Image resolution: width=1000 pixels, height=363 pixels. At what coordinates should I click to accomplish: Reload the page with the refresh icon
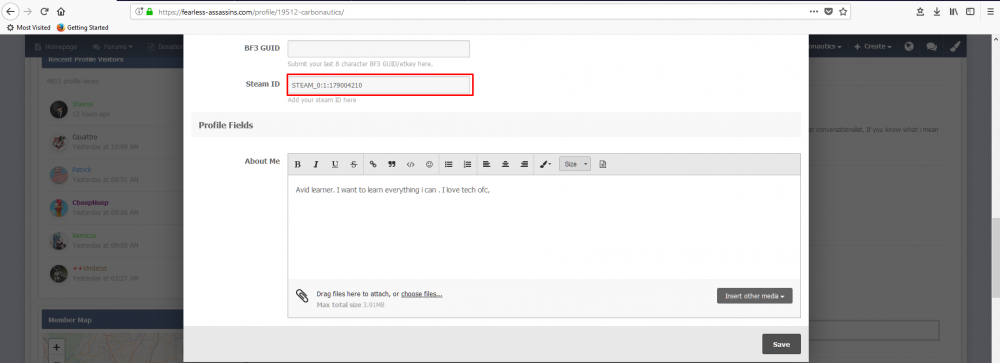tap(44, 11)
